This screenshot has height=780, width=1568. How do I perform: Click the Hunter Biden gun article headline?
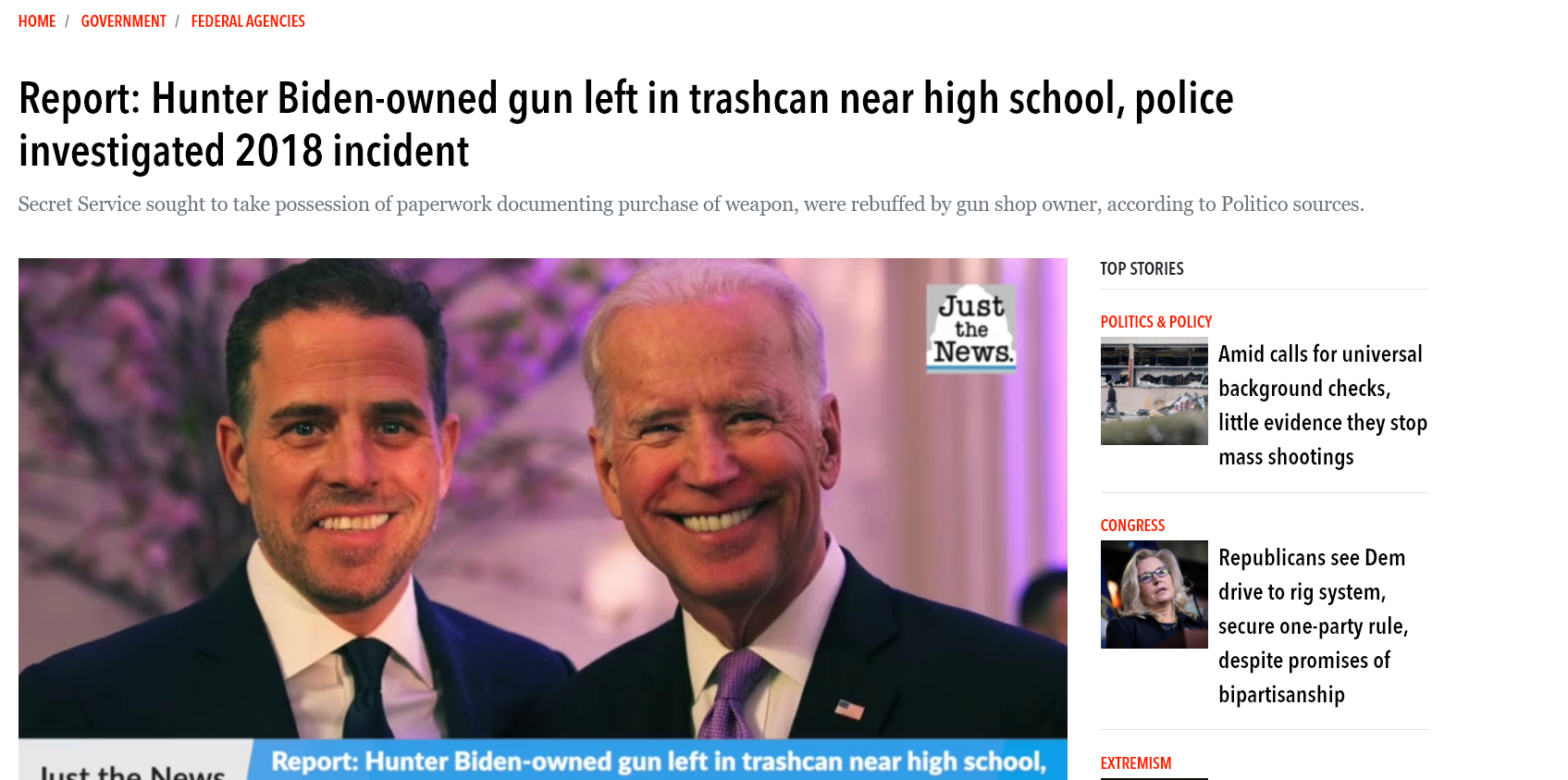[626, 125]
